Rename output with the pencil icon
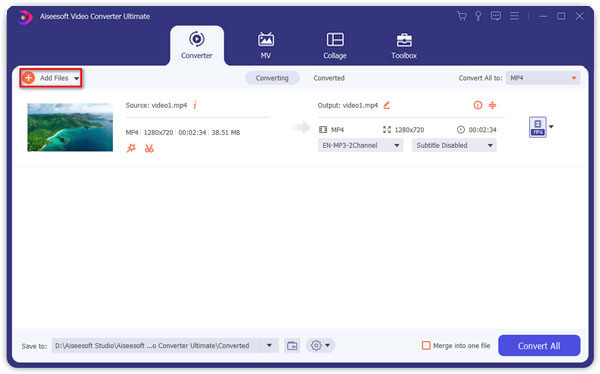The height and width of the screenshot is (374, 600). tap(386, 105)
